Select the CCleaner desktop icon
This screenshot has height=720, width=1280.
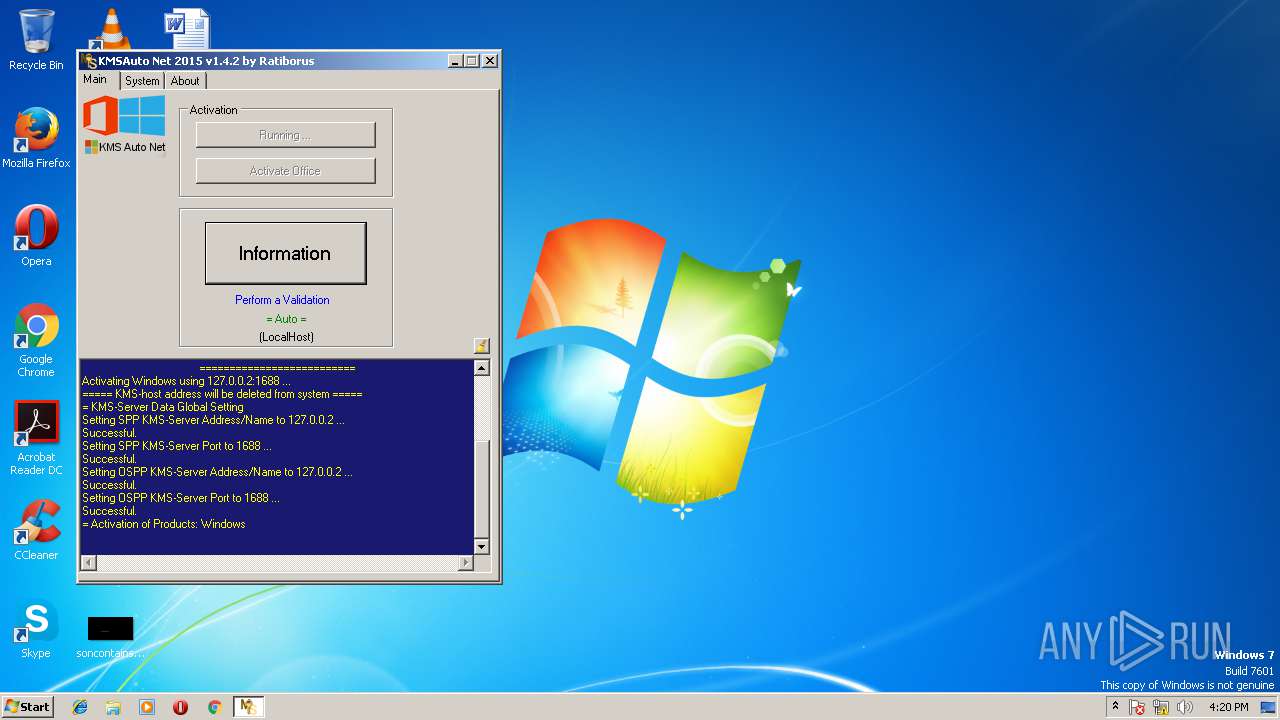coord(36,530)
